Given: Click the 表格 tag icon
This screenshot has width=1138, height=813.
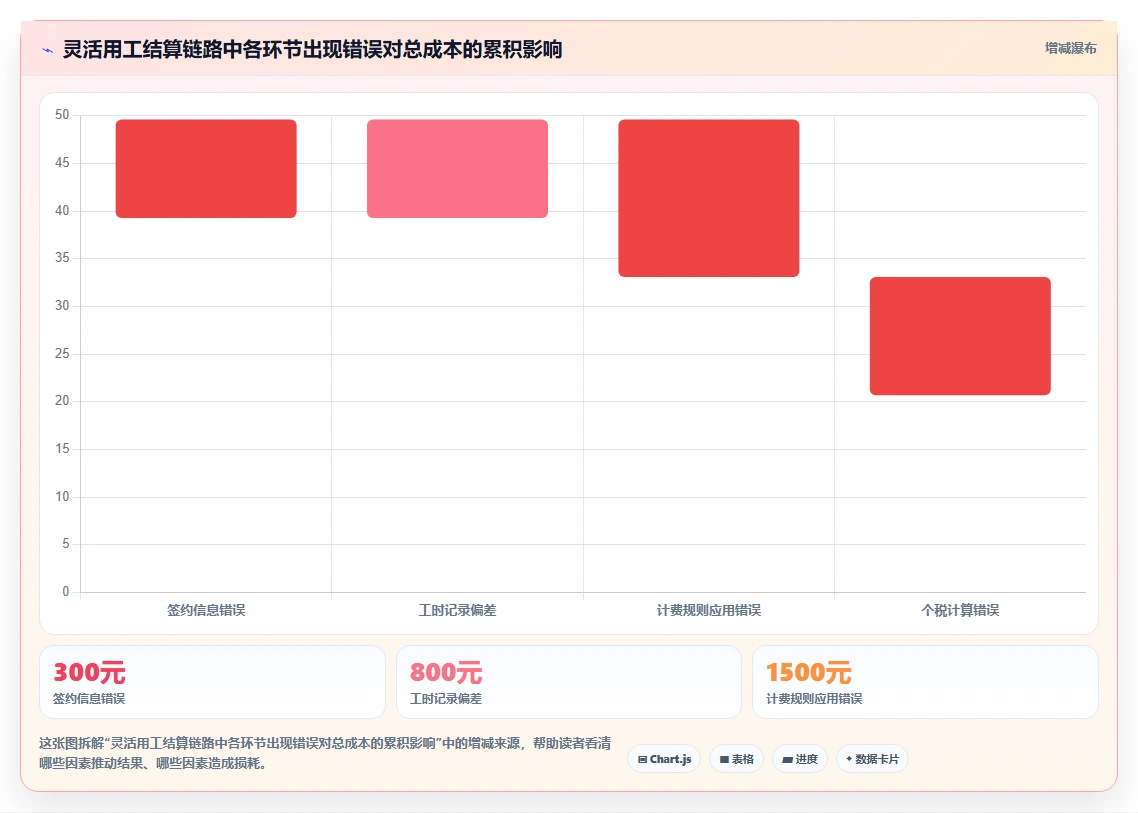Looking at the screenshot, I should coord(724,759).
